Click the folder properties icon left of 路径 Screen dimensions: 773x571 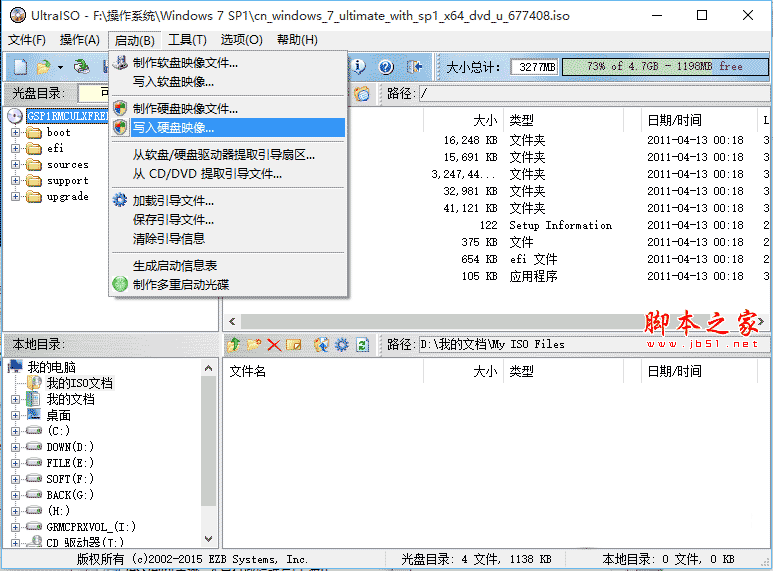coord(362,94)
